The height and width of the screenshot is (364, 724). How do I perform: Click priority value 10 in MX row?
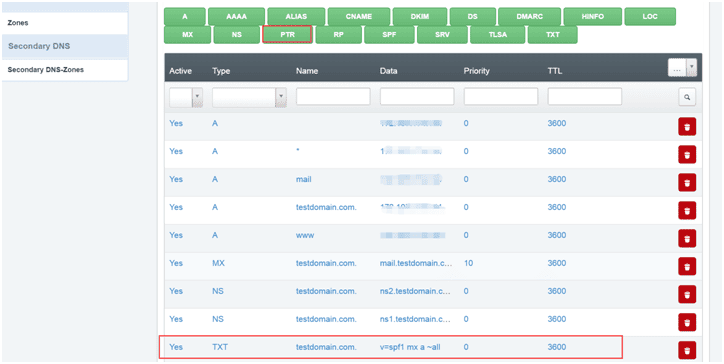coord(468,263)
